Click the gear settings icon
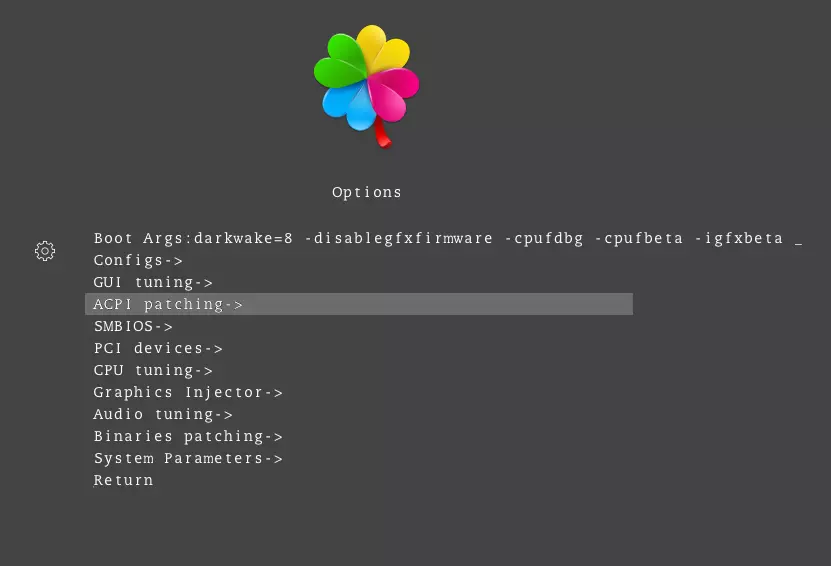The image size is (831, 566). (x=45, y=251)
